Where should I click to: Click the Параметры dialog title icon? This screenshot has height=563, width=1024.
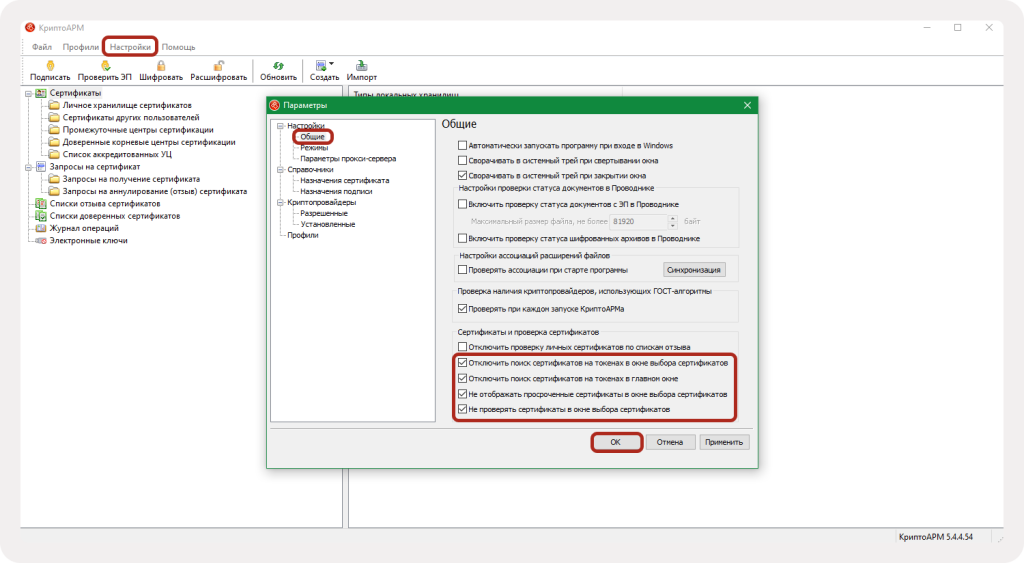[x=275, y=105]
